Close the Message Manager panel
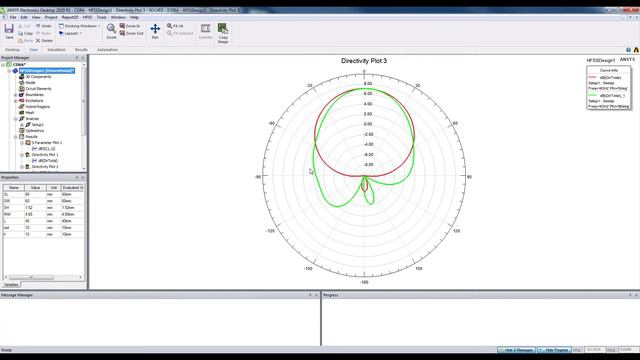This screenshot has width=640, height=360. click(x=316, y=295)
